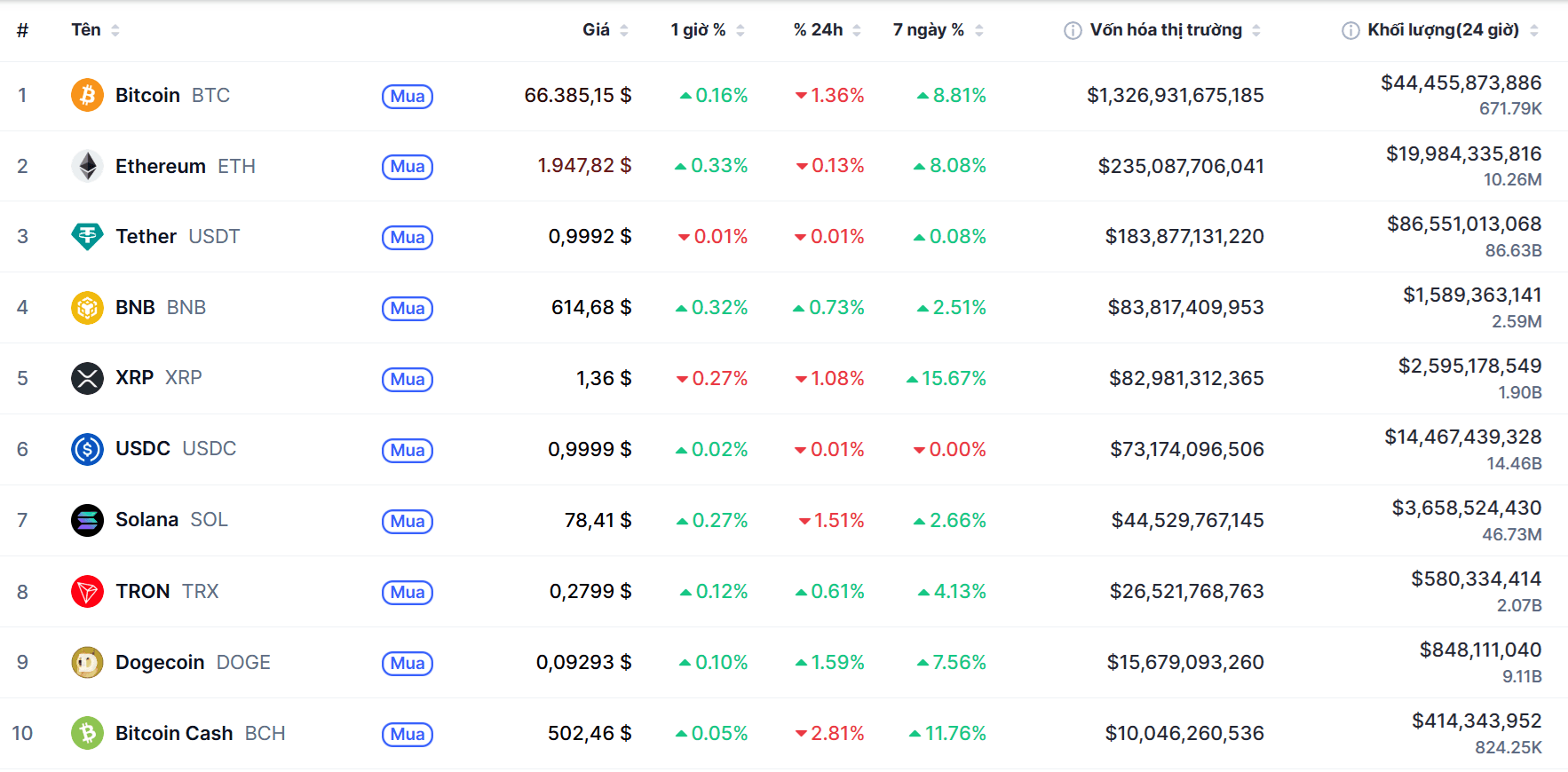Click the Tether logo icon
Image resolution: width=1568 pixels, height=772 pixels.
[87, 236]
